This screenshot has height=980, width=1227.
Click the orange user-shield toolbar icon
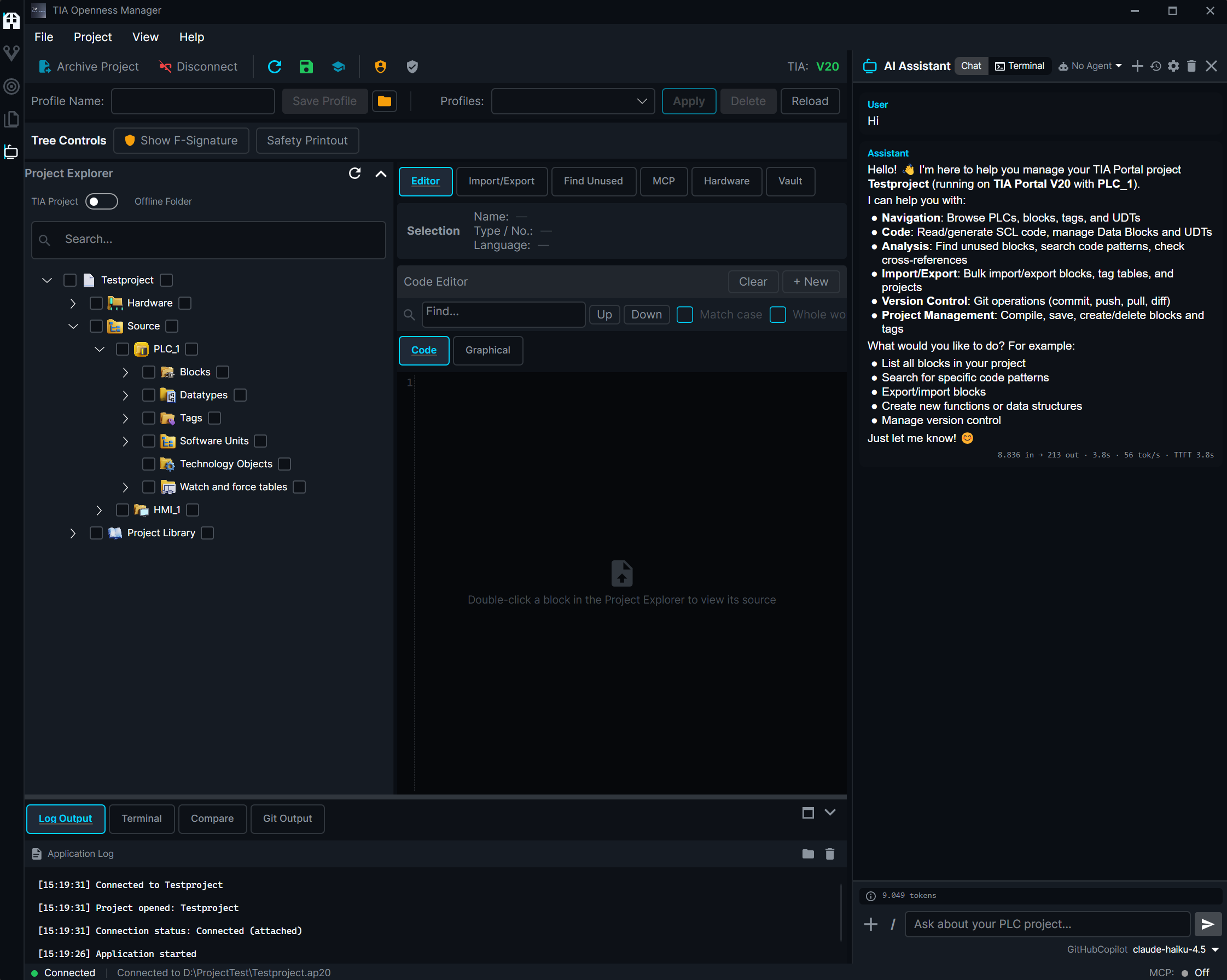tap(380, 67)
